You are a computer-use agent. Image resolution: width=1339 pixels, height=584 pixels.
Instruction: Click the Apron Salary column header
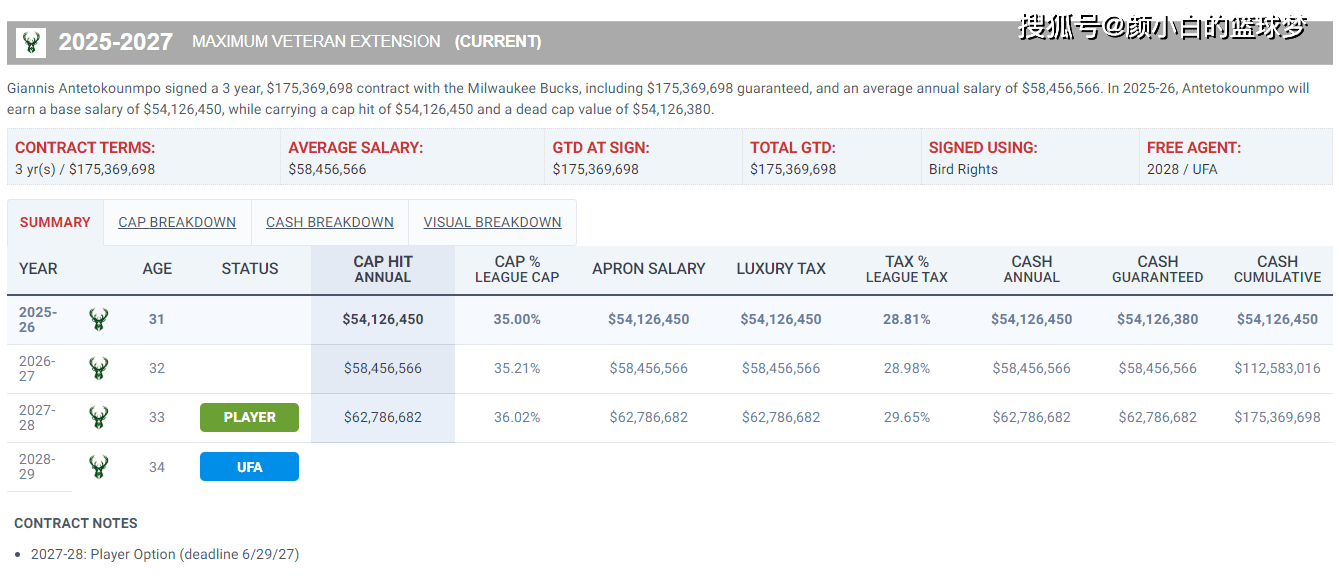649,269
